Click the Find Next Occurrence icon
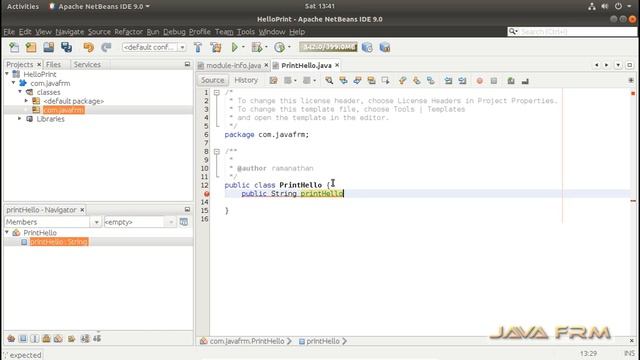Screen dimensions: 640x360 point(357,81)
